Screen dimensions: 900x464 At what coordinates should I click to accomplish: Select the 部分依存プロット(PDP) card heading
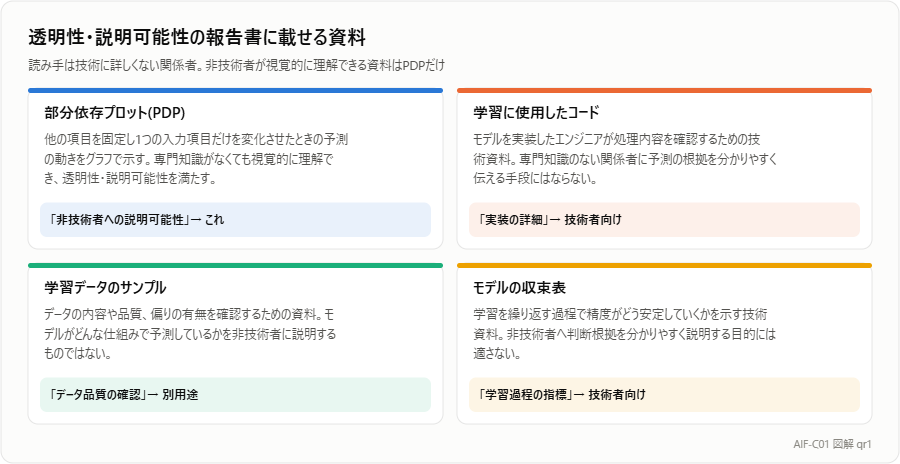pos(115,113)
